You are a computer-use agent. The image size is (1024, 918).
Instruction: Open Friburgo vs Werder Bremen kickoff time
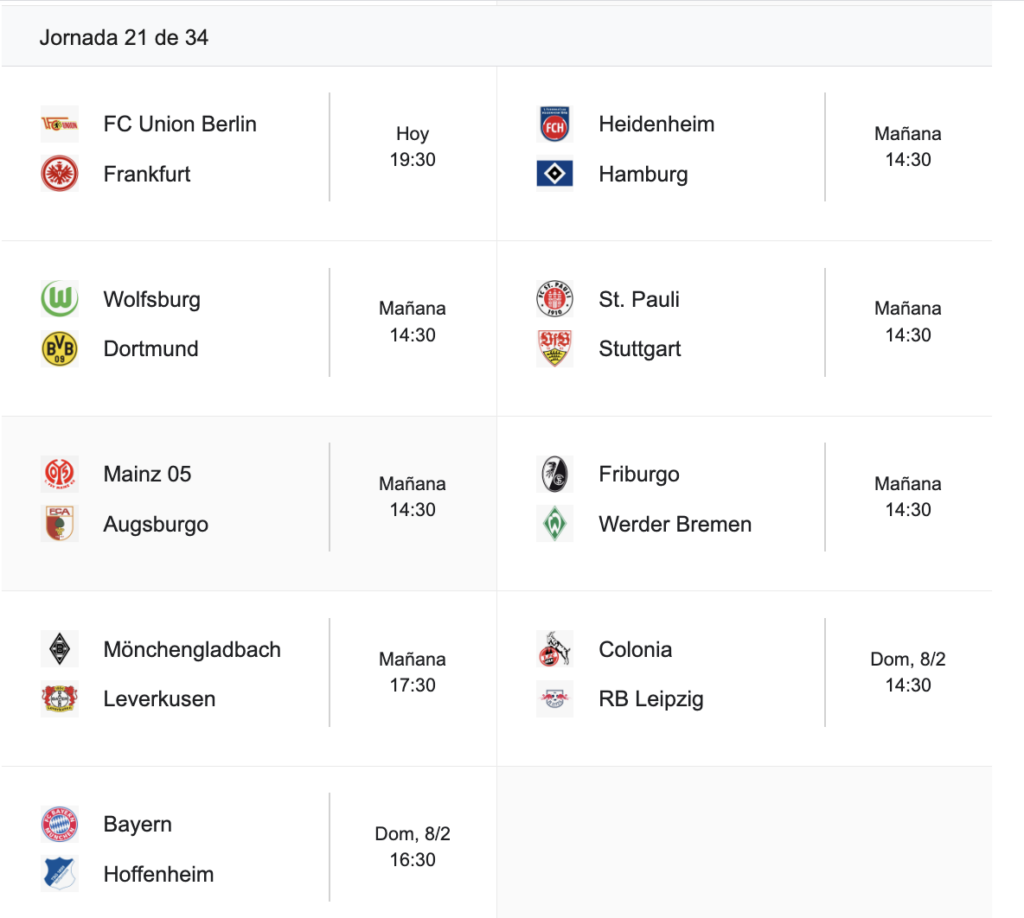click(x=908, y=497)
